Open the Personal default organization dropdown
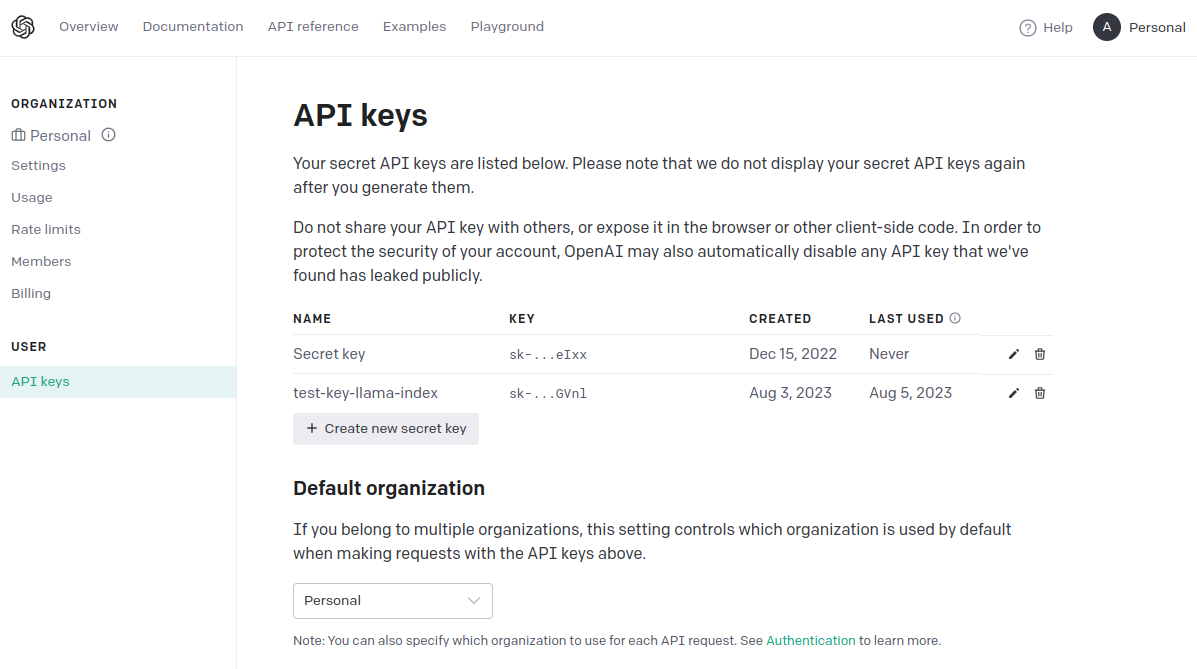The width and height of the screenshot is (1197, 669). tap(392, 600)
